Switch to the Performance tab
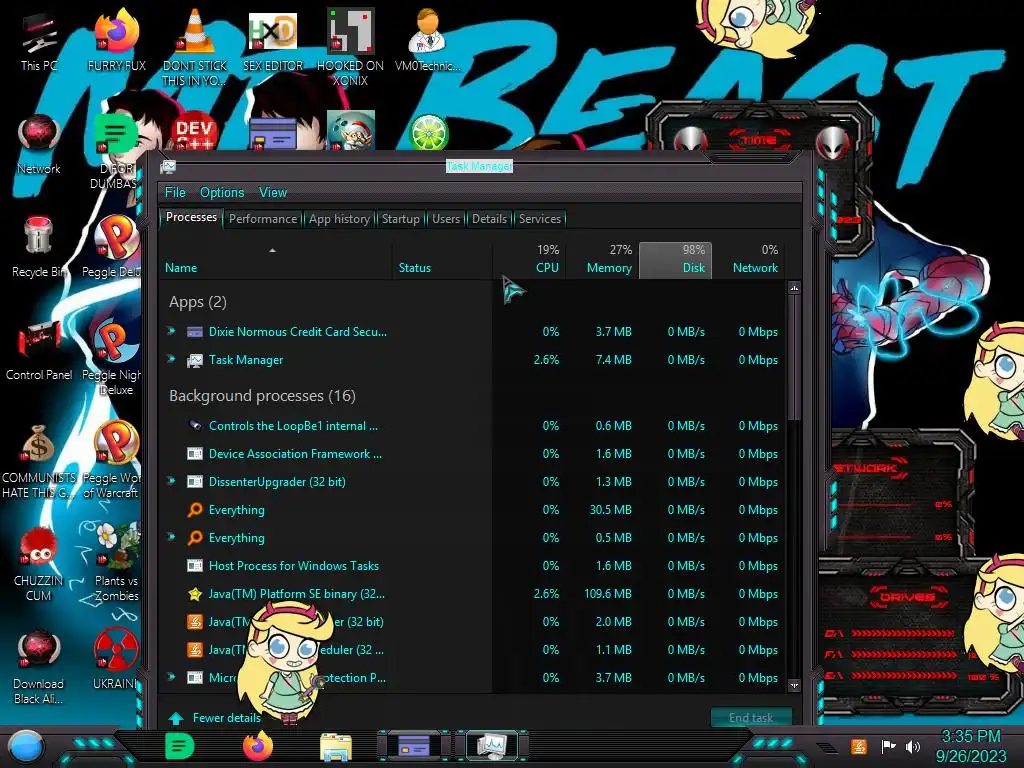The width and height of the screenshot is (1024, 768). pos(263,219)
